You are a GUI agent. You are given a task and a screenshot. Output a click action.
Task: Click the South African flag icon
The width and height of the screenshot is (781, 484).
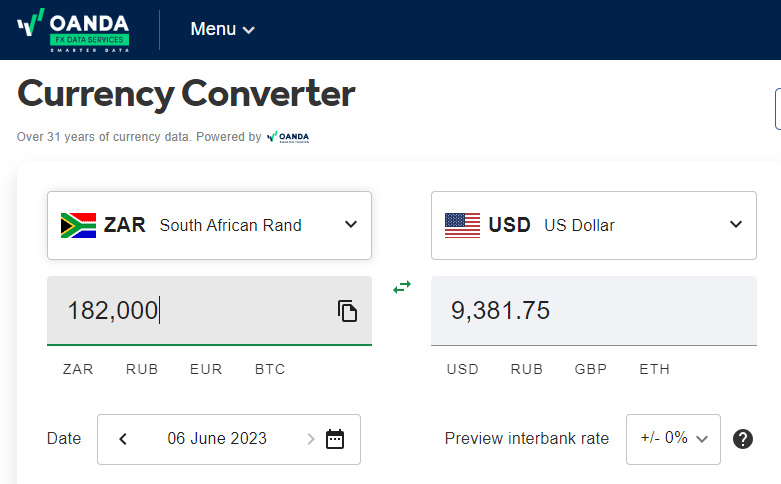tap(78, 225)
